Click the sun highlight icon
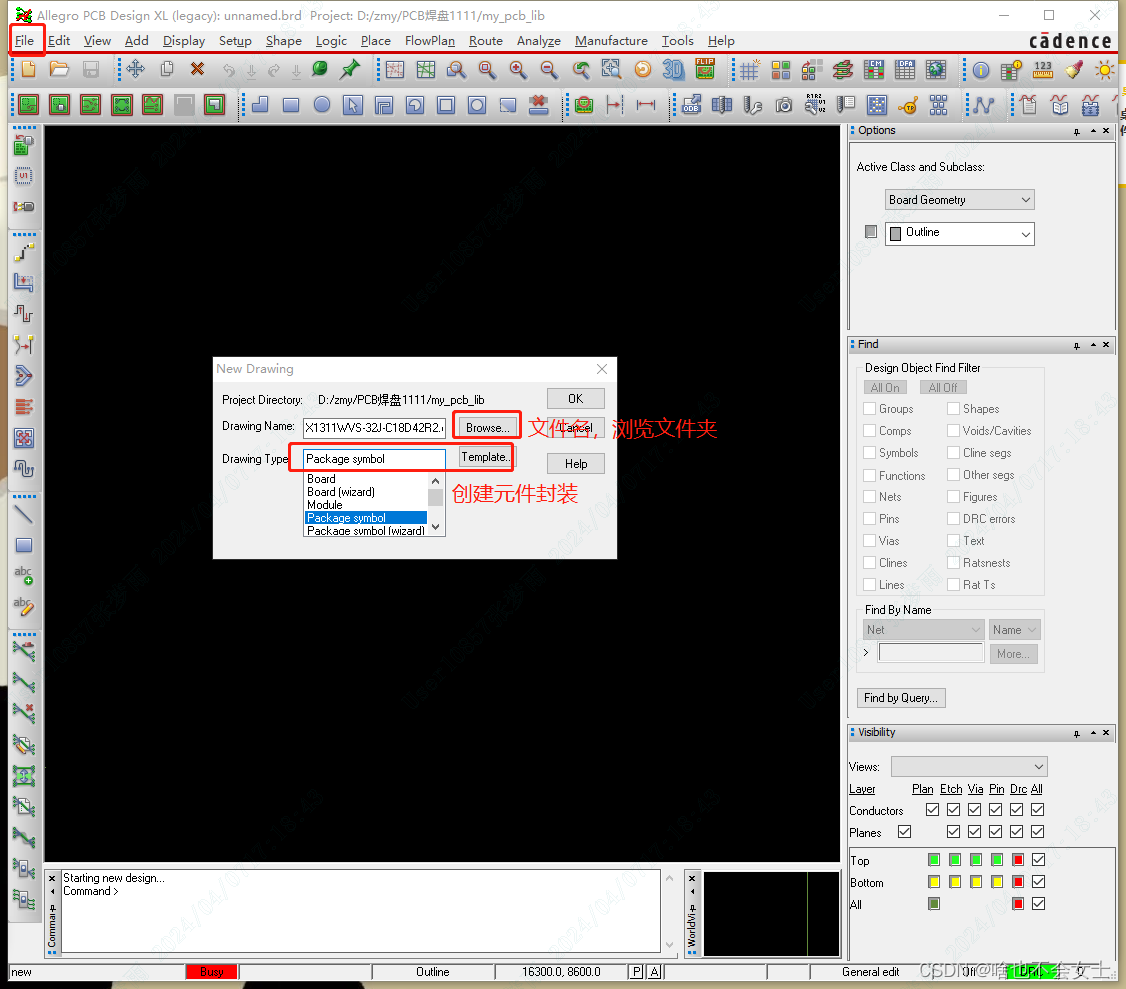The height and width of the screenshot is (989, 1126). click(1104, 70)
